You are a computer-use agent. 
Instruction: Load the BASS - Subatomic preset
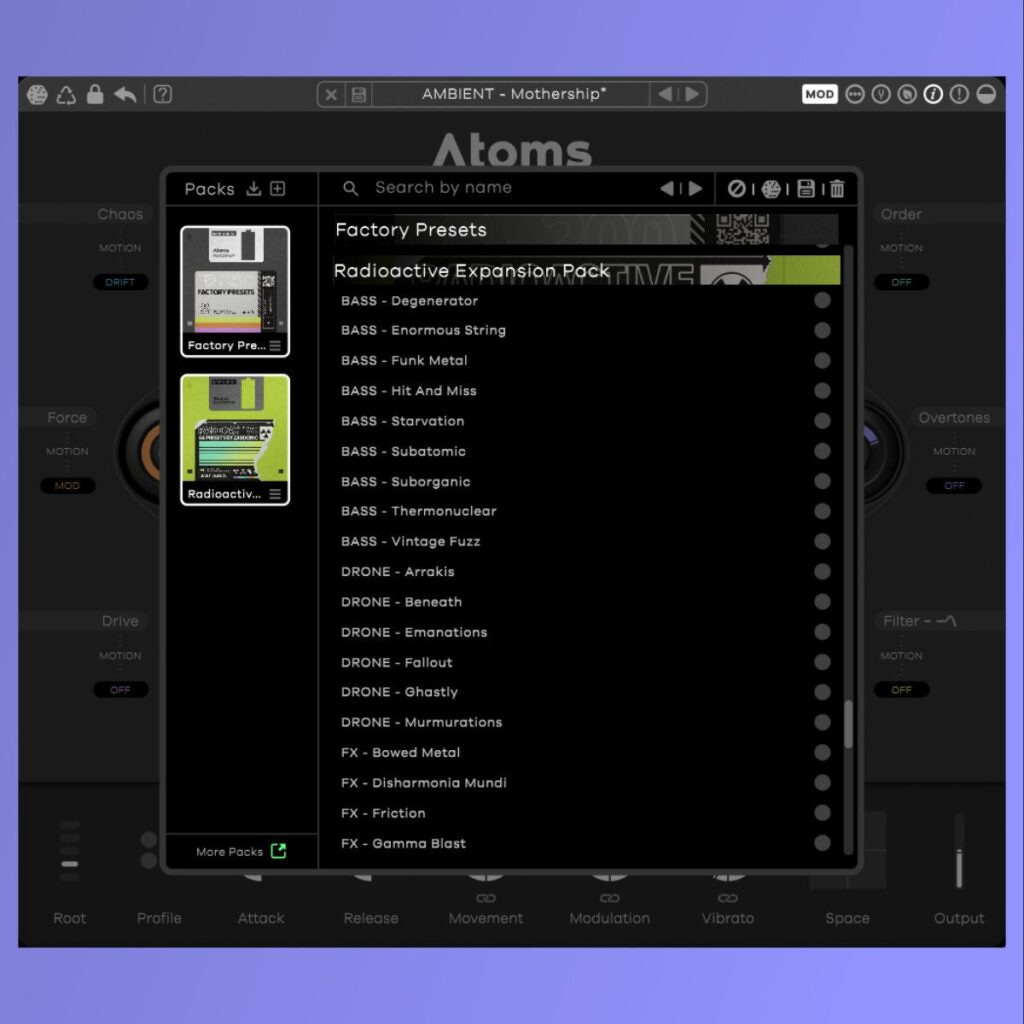coord(404,451)
